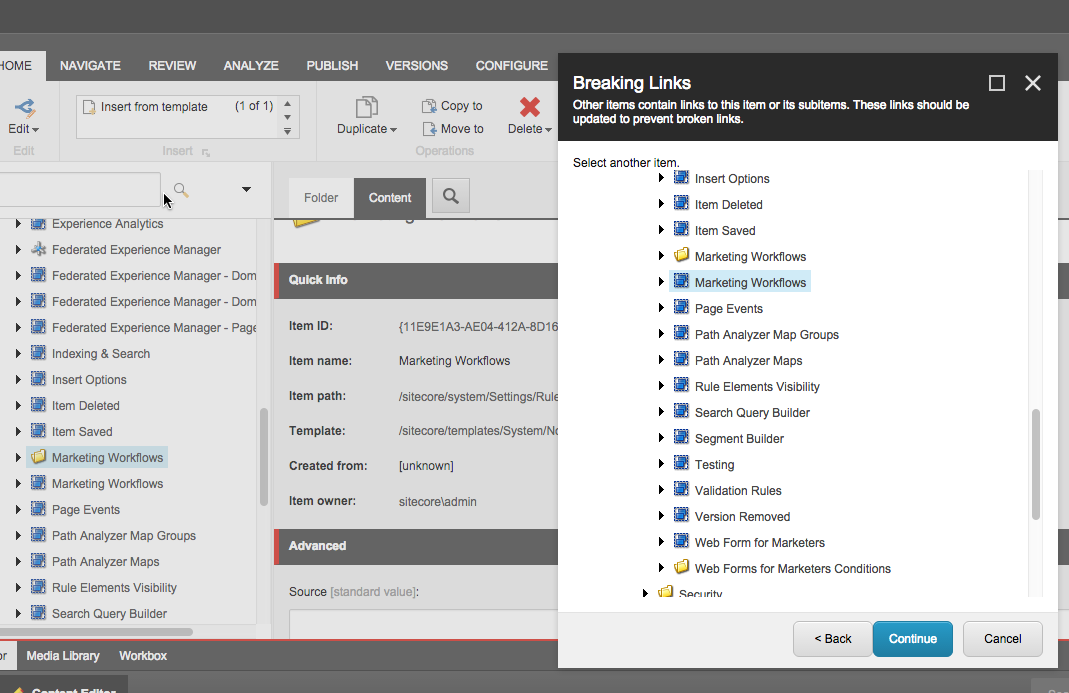Open the ANALYZE ribbon tab
The width and height of the screenshot is (1069, 693).
coord(251,65)
